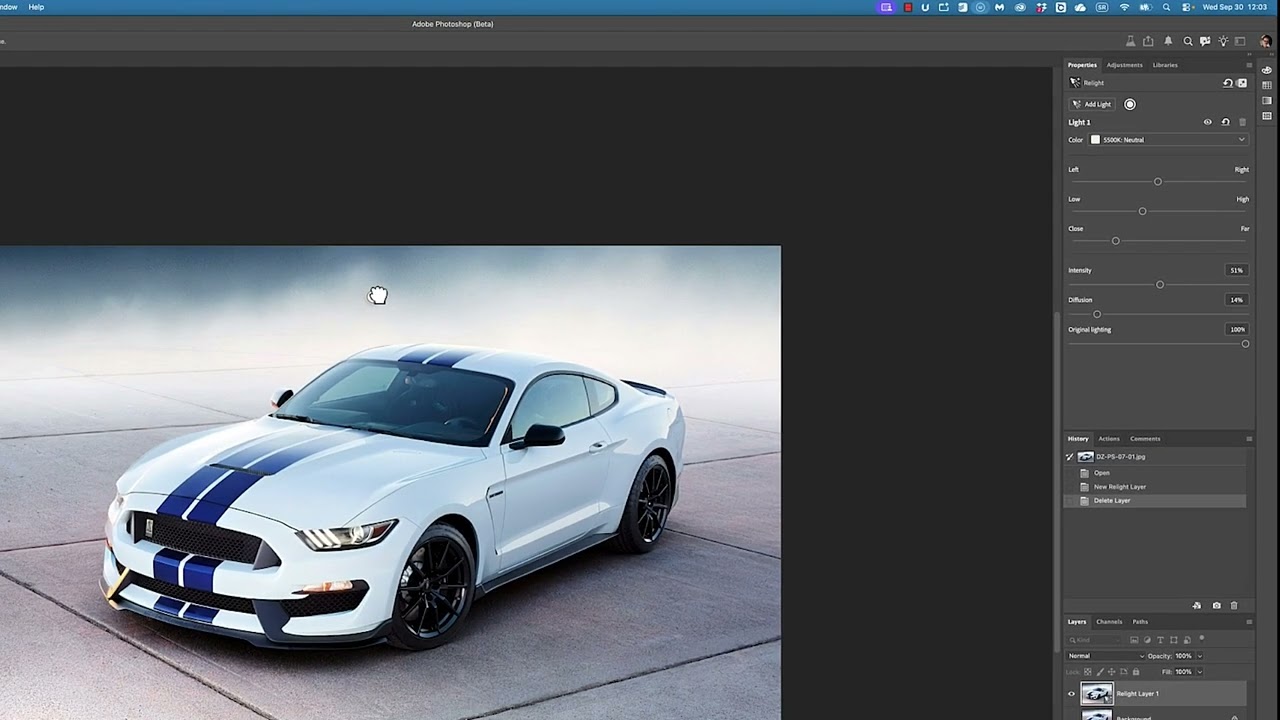Switch to the Channels tab
The image size is (1280, 720).
[1109, 622]
